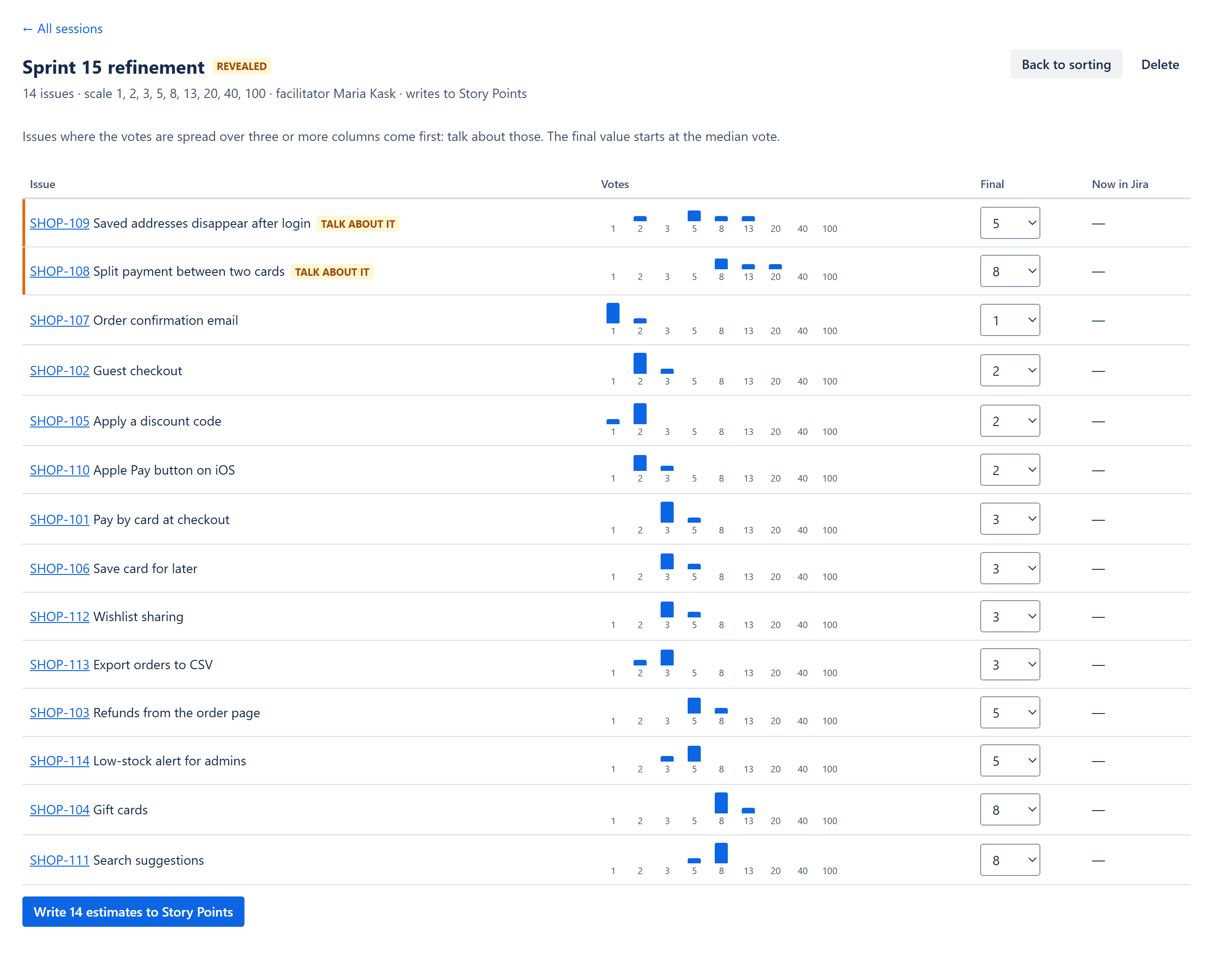Click TALK ABOUT IT badge on SHOP-108
The width and height of the screenshot is (1213, 980).
point(332,272)
